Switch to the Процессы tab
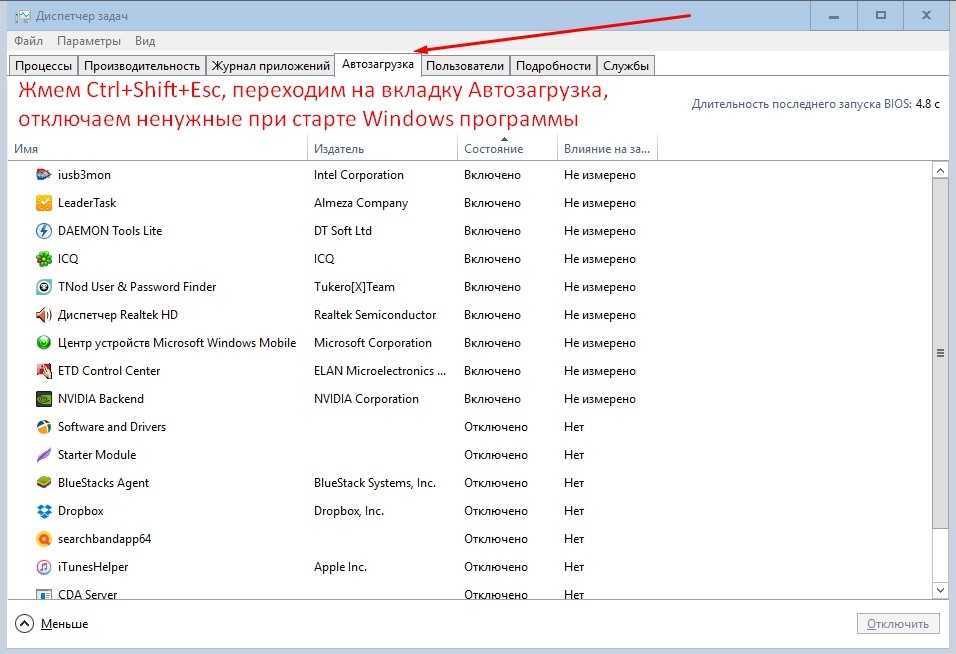The image size is (956, 654). pyautogui.click(x=43, y=66)
